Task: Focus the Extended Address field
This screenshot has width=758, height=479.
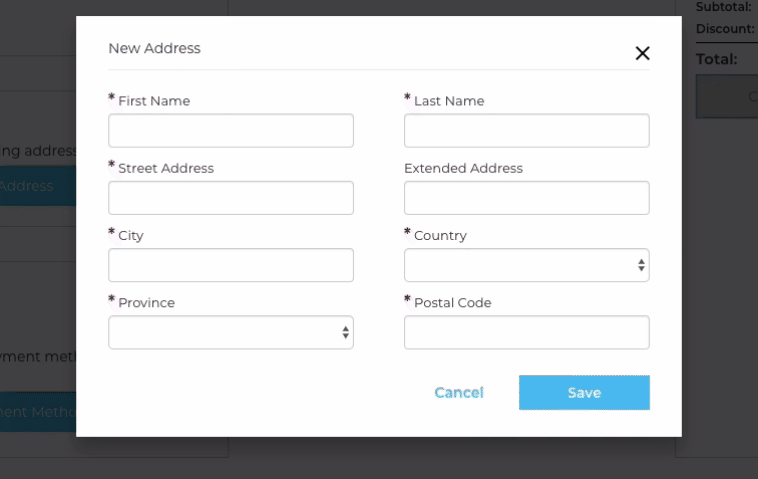Action: pos(527,198)
